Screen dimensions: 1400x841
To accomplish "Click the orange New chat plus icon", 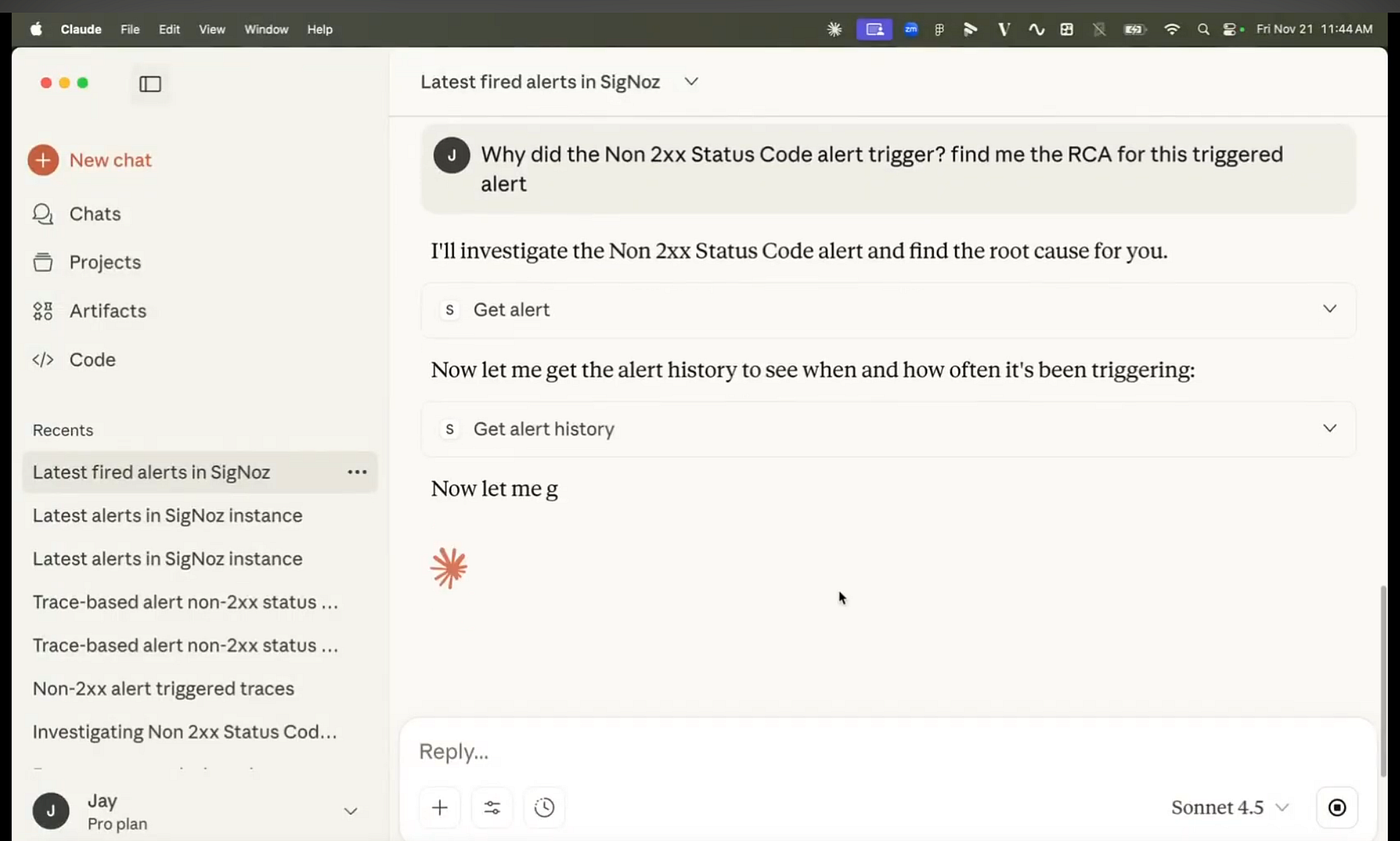I will click(x=43, y=160).
